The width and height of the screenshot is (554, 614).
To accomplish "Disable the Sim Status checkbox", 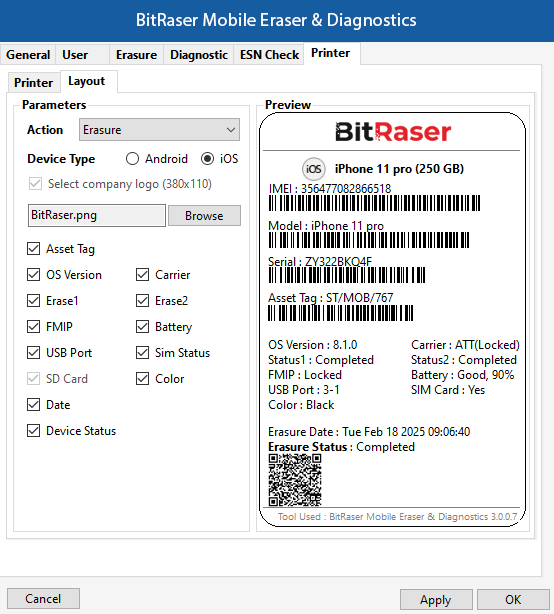I will pyautogui.click(x=143, y=352).
